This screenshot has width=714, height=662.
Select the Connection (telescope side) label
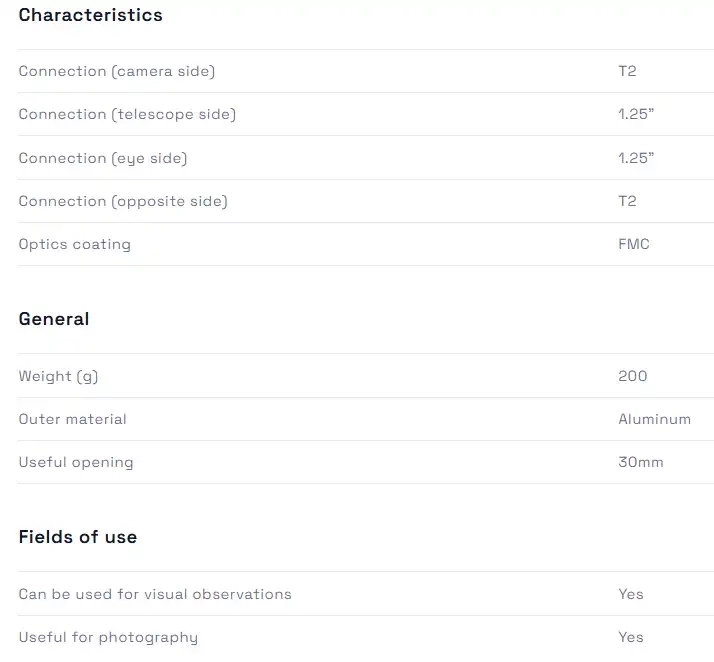coord(127,114)
